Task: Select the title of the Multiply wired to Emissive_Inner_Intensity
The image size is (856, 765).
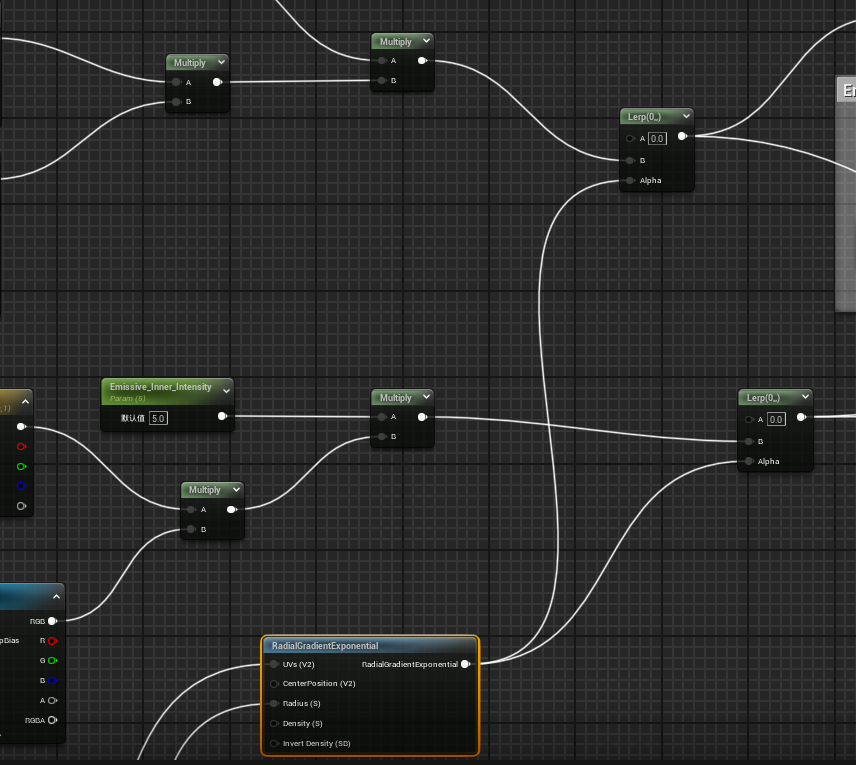Action: [x=395, y=398]
